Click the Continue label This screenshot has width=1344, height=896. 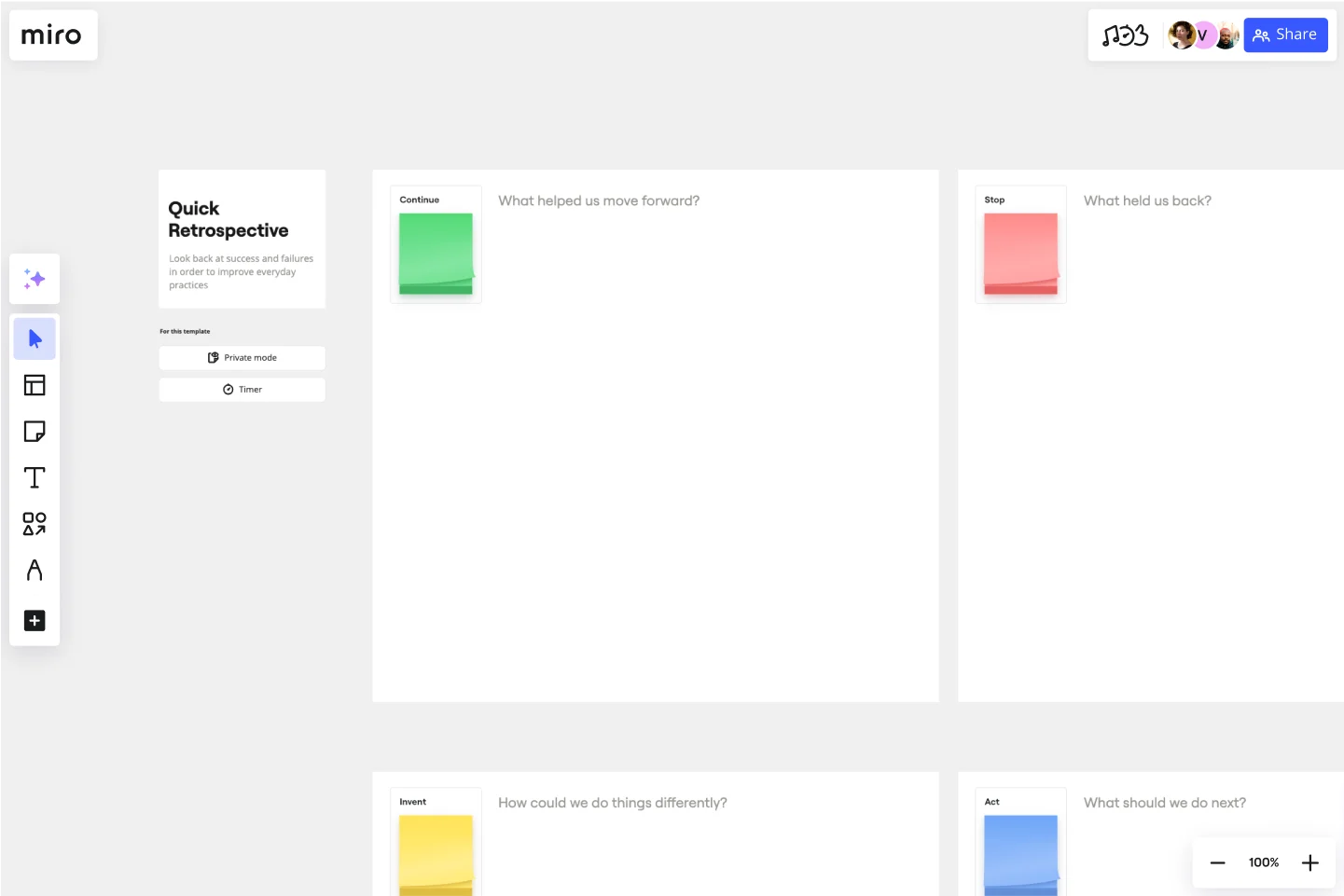click(x=420, y=200)
